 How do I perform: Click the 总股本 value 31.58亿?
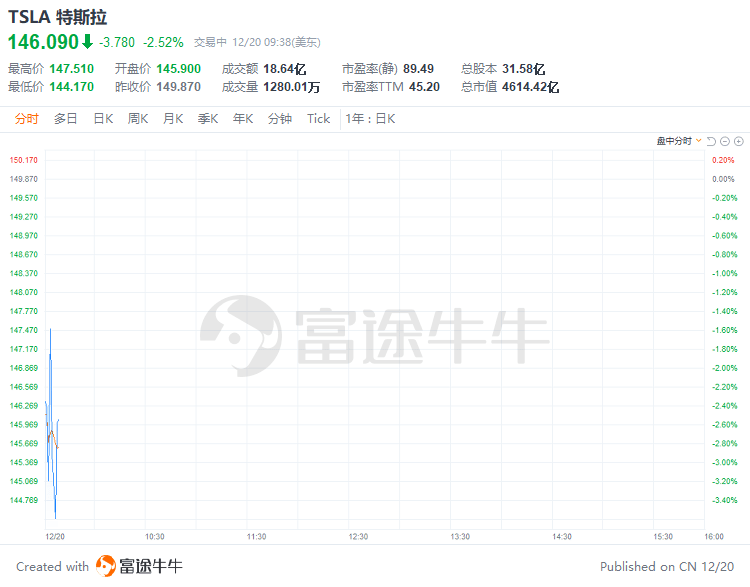(x=524, y=69)
